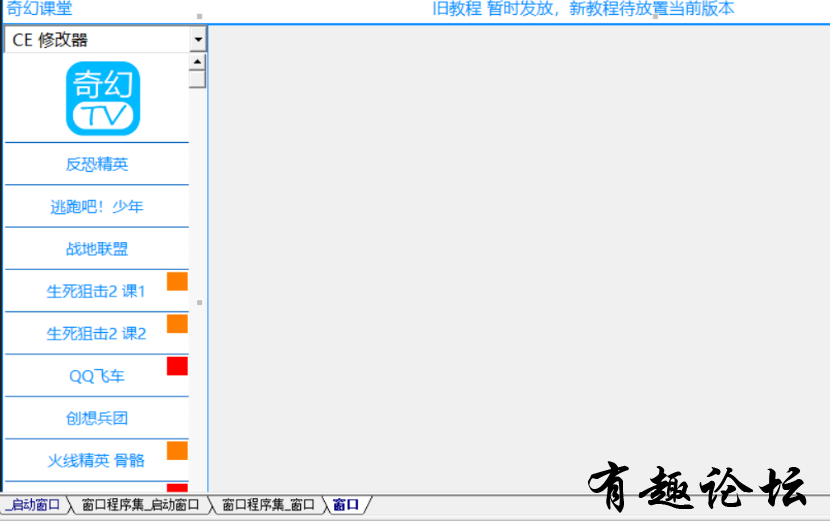Select the active 窗口 tab
Viewport: 830px width, 521px height.
(x=346, y=505)
